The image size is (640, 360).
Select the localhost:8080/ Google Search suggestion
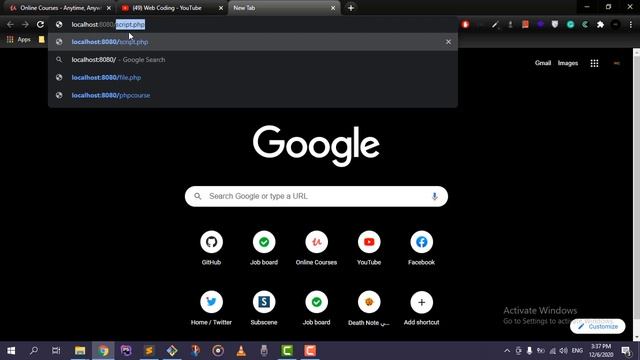(x=253, y=60)
